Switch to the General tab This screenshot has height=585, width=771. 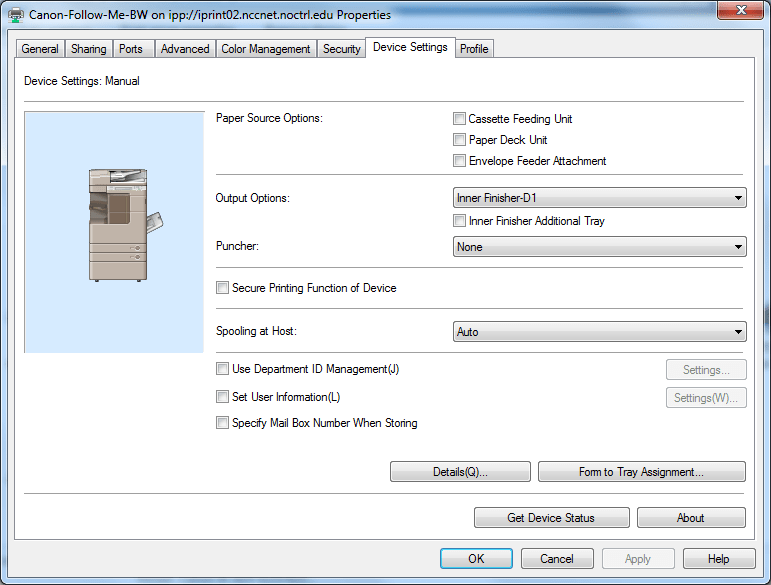click(x=40, y=49)
